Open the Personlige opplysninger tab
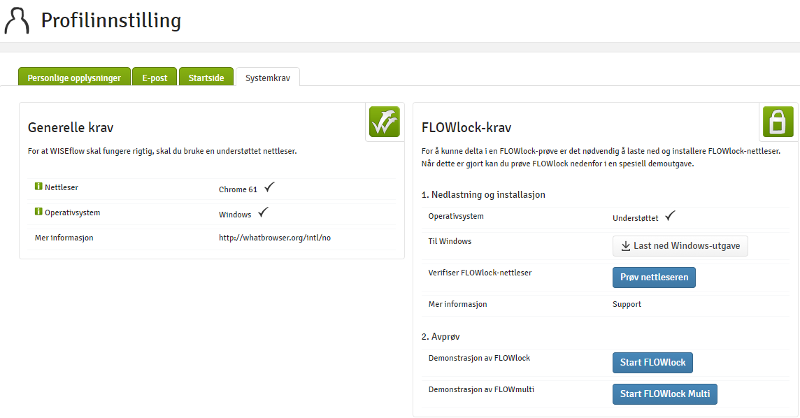Viewport: 800px width, 418px height. coord(73,77)
